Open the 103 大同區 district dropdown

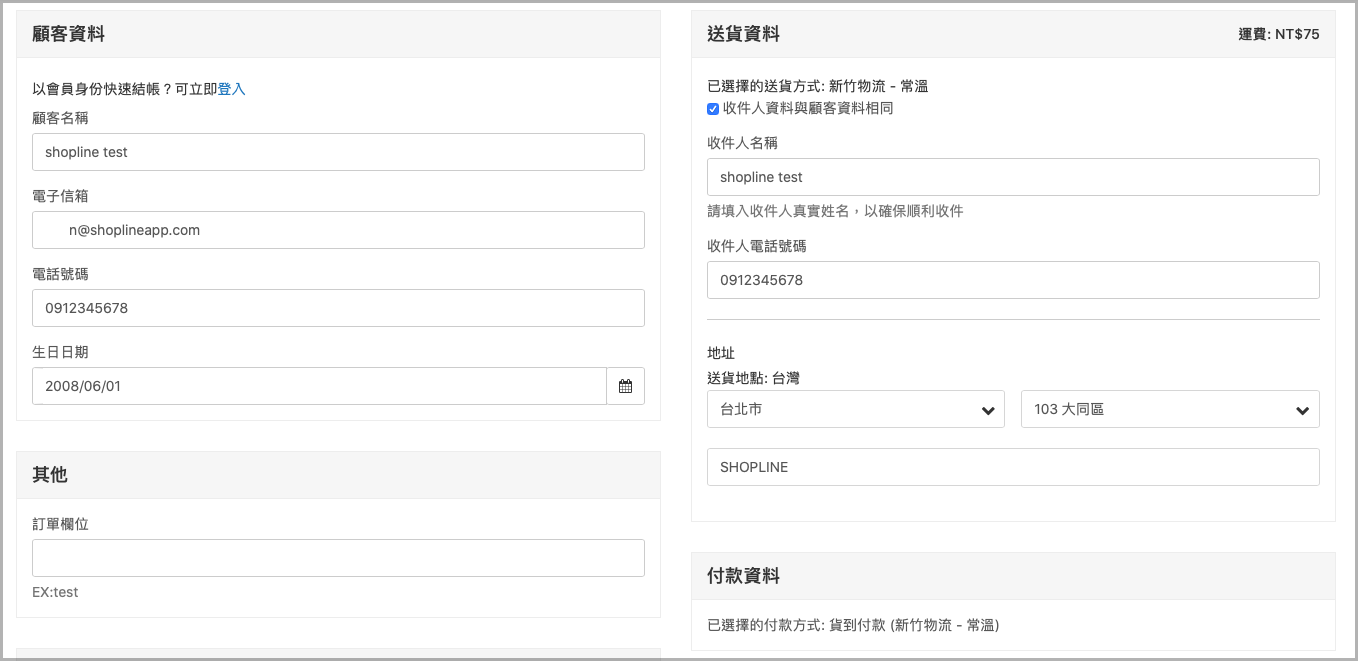coord(1170,409)
